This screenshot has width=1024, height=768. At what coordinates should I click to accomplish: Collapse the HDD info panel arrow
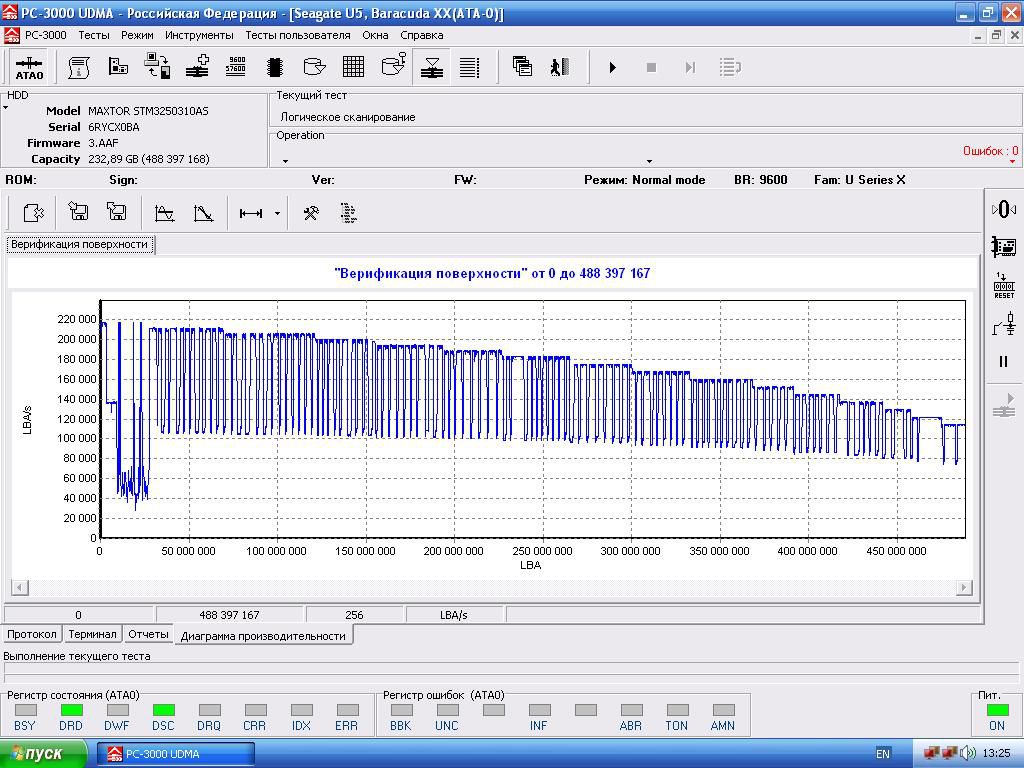(6, 107)
